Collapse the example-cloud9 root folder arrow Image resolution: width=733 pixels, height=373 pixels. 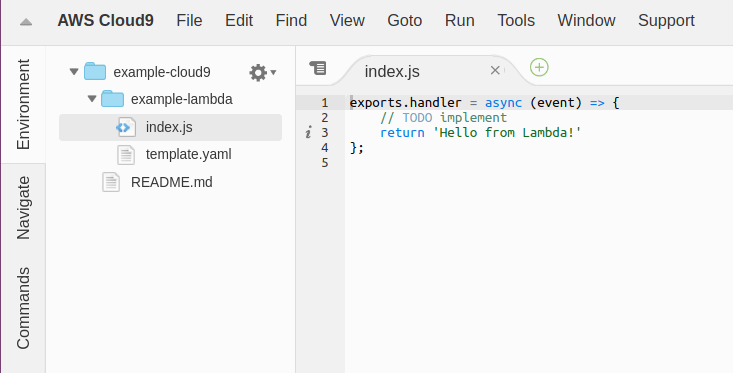(x=73, y=72)
